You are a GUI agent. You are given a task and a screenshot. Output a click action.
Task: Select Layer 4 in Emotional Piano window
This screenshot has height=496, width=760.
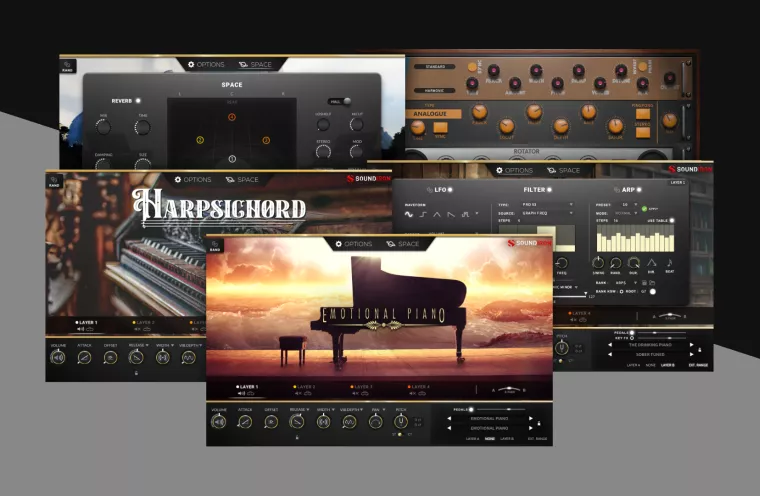pos(418,387)
